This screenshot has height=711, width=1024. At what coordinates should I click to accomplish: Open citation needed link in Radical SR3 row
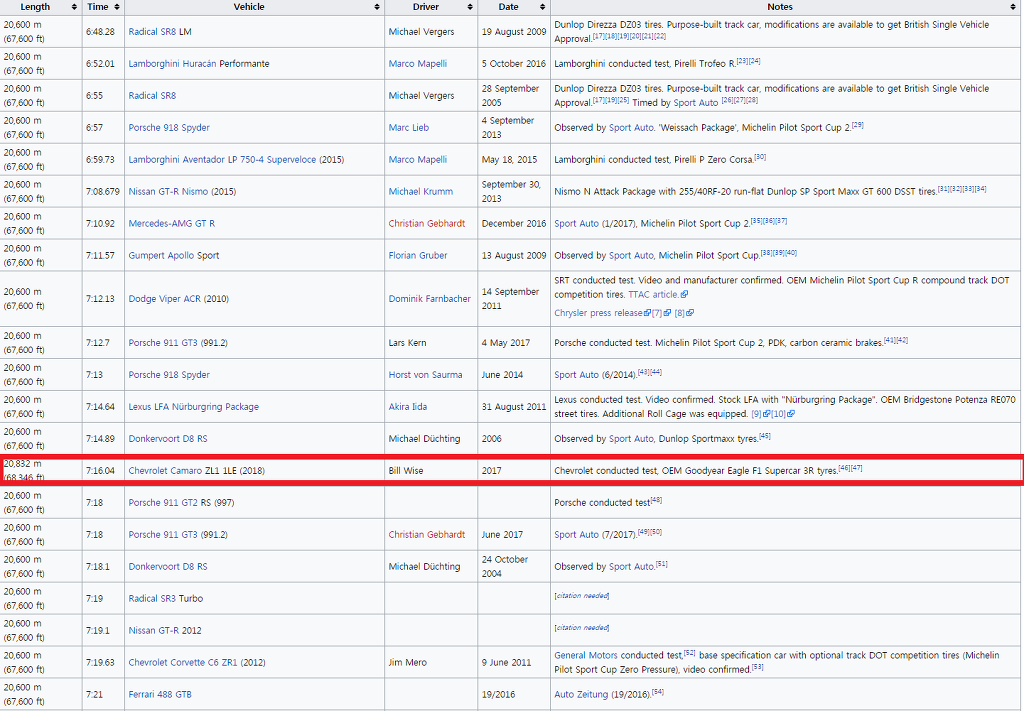click(x=582, y=596)
